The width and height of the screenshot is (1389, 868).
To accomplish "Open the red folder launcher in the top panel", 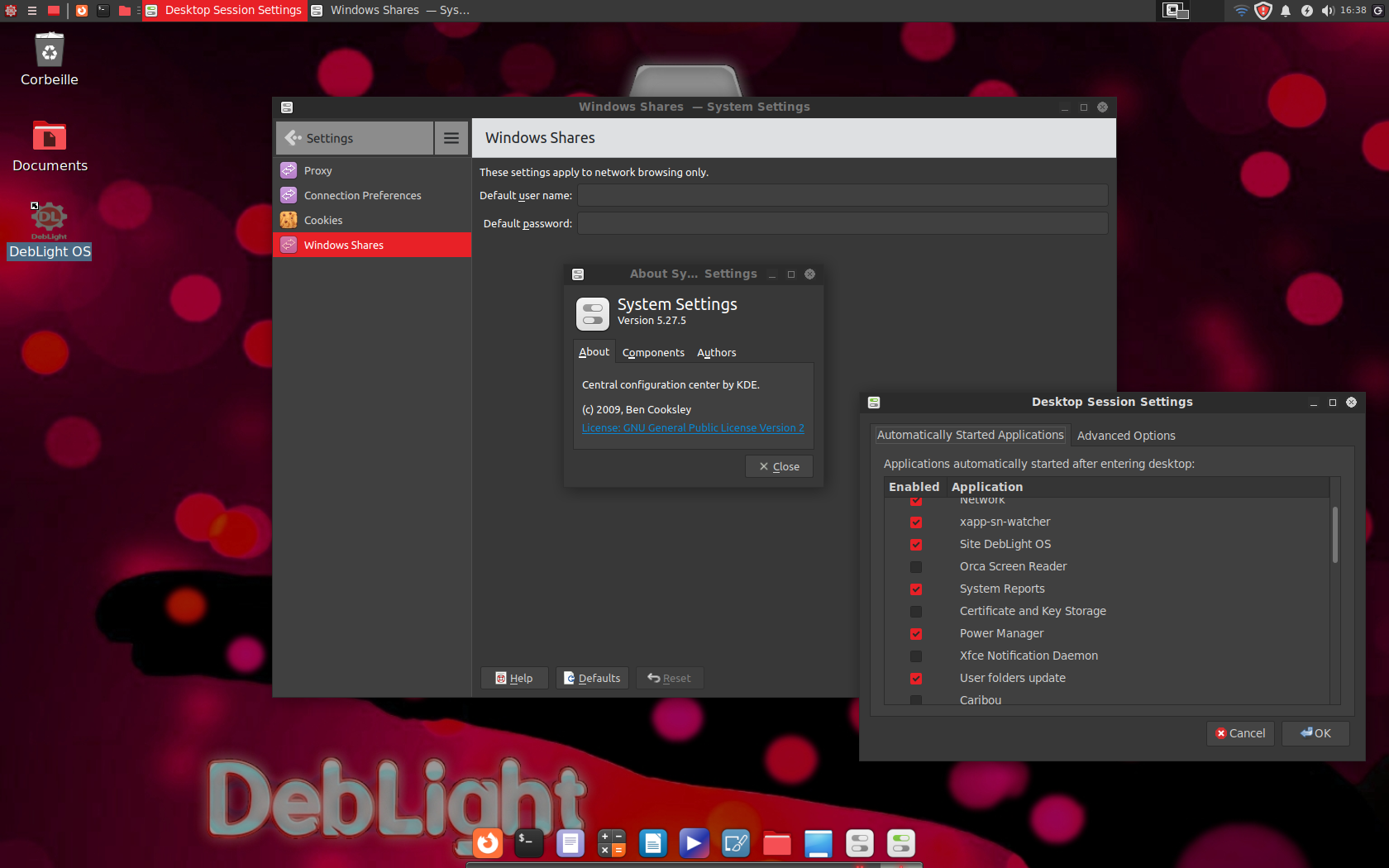I will click(x=125, y=11).
